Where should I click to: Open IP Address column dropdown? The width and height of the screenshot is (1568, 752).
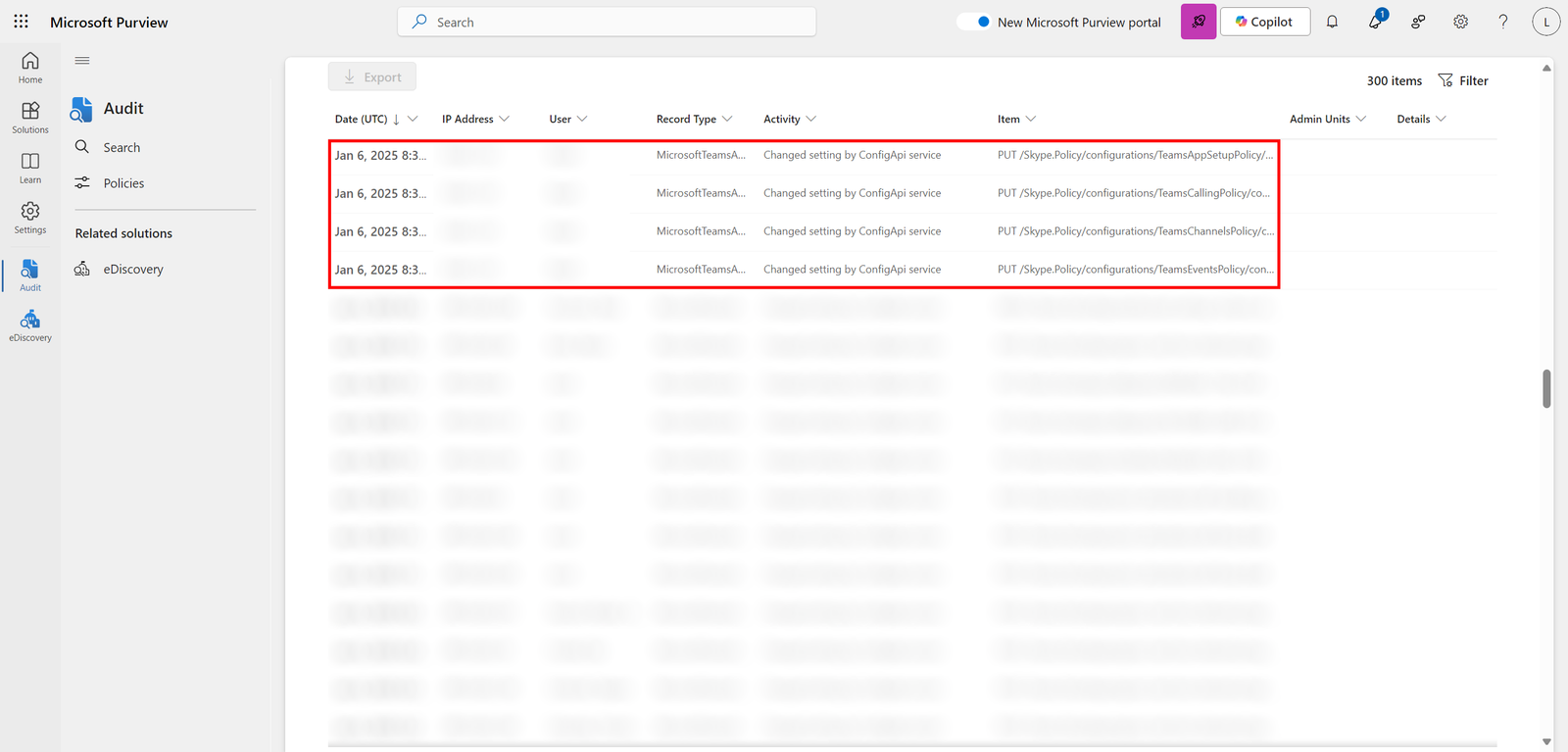(x=504, y=119)
